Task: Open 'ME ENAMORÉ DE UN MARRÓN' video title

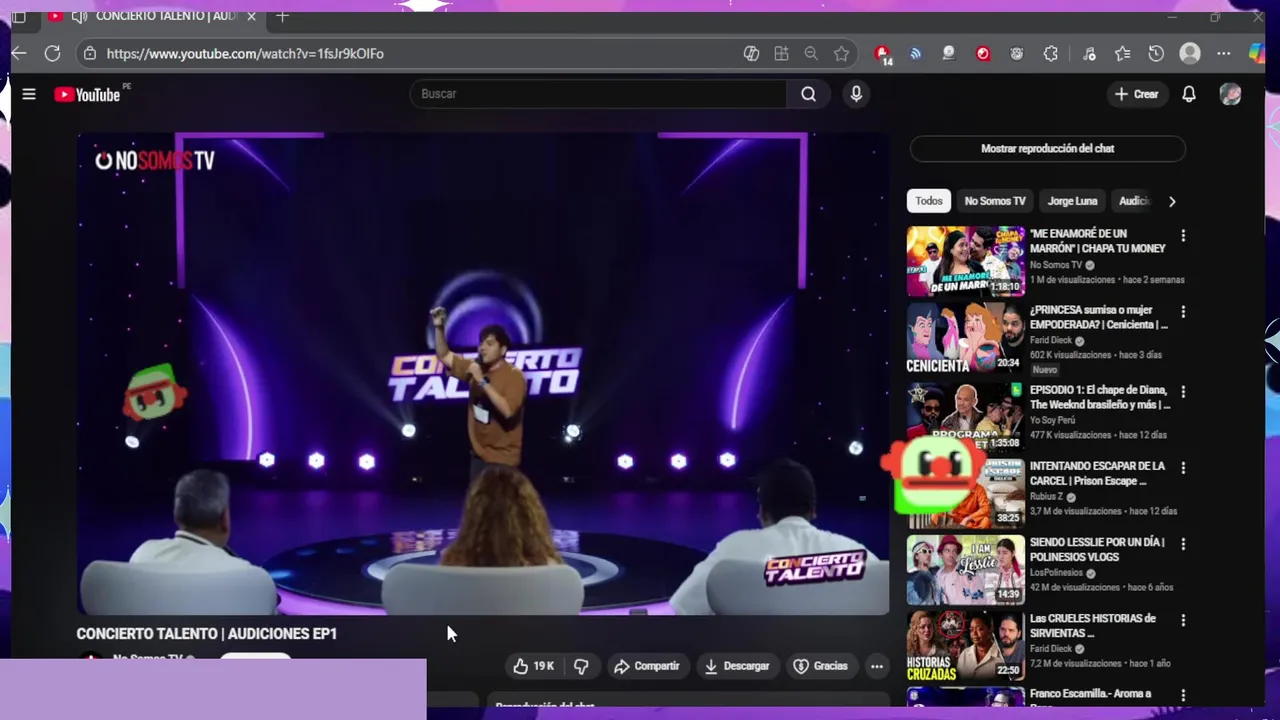Action: click(x=1097, y=241)
